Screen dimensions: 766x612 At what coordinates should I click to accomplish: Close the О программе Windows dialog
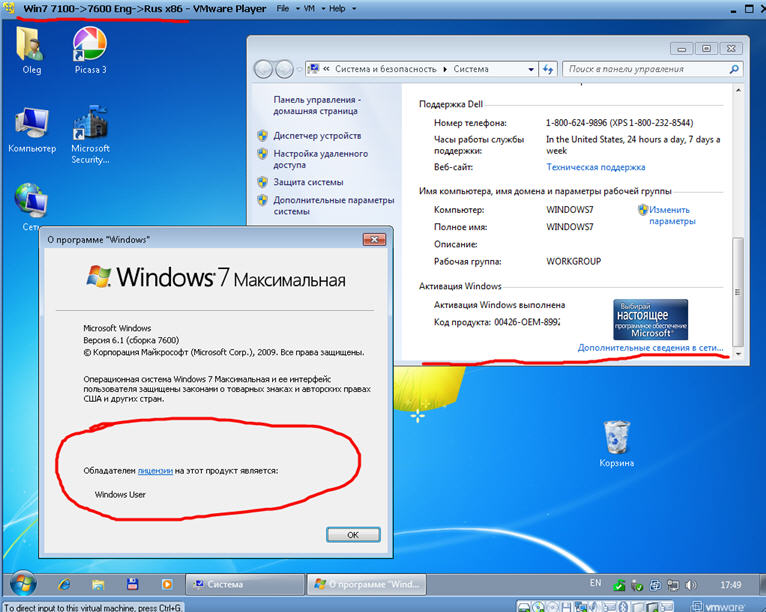click(x=374, y=239)
